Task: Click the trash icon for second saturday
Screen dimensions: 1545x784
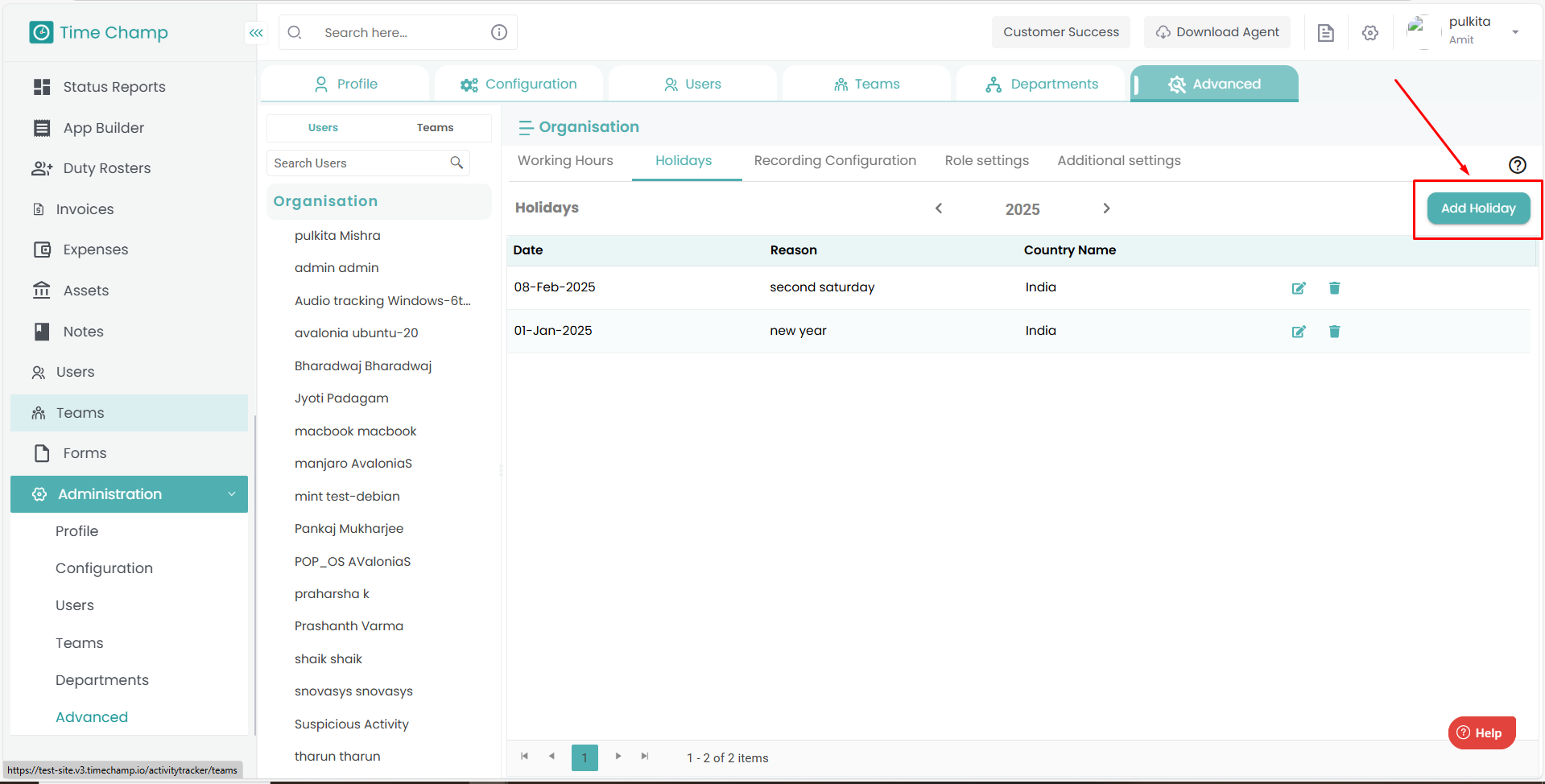Action: tap(1334, 288)
